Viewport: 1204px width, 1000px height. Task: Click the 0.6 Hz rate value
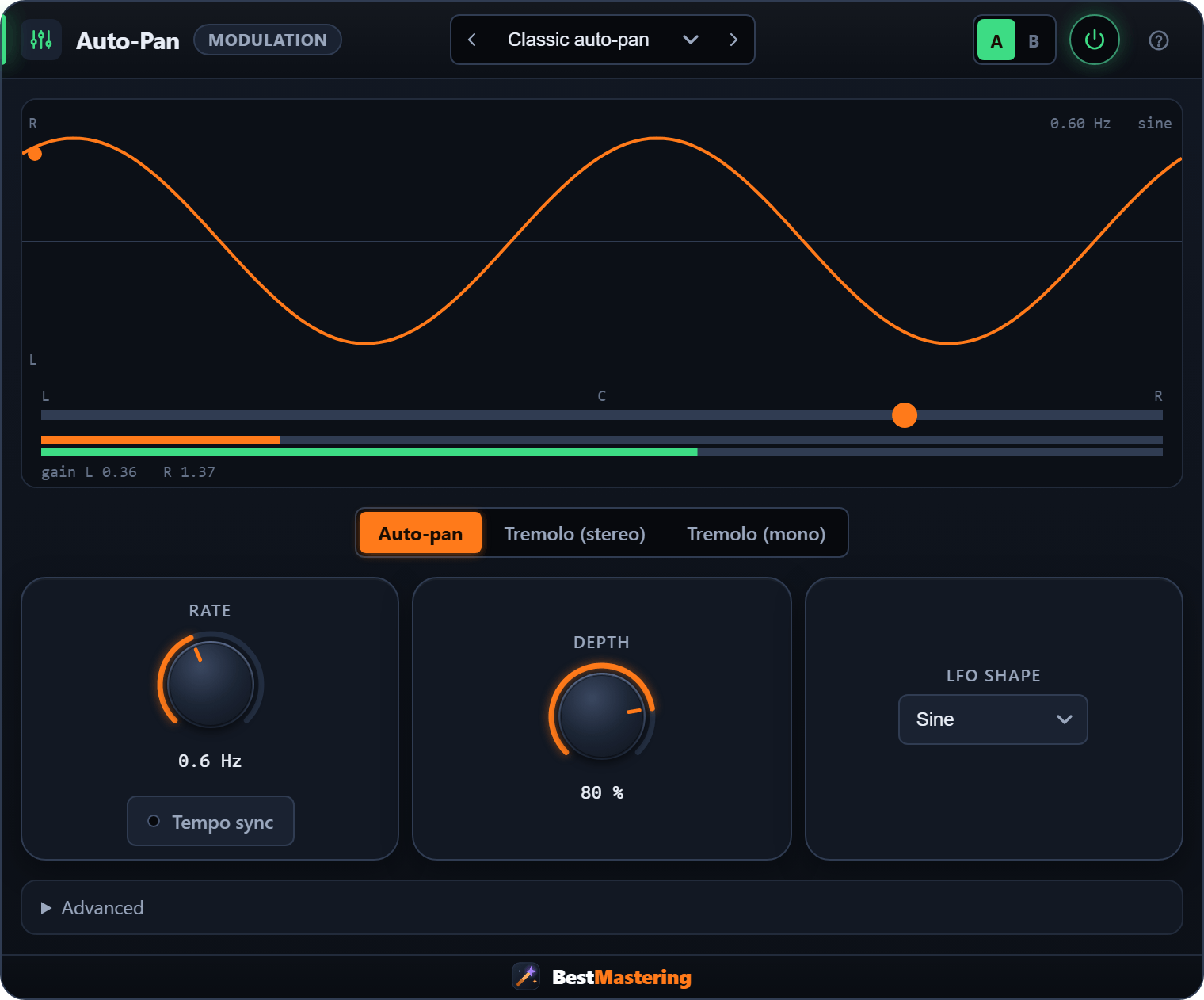pos(210,761)
